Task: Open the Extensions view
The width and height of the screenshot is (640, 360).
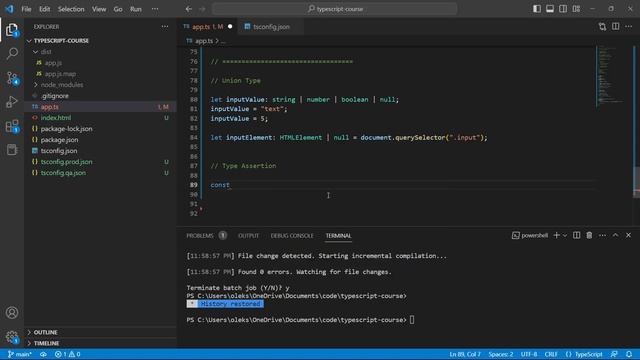Action: tap(12, 126)
